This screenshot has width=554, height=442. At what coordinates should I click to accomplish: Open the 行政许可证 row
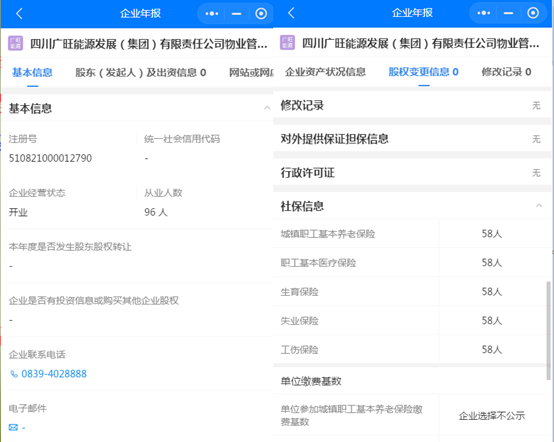(x=412, y=173)
